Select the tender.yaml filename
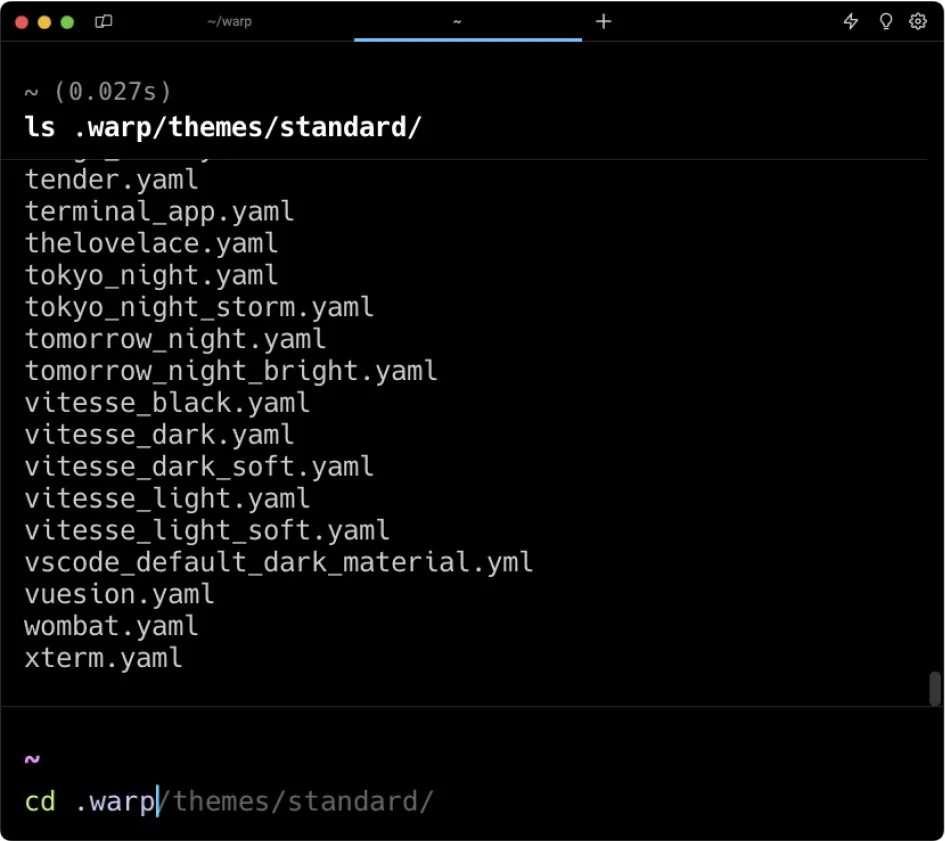The height and width of the screenshot is (841, 945). pos(110,179)
